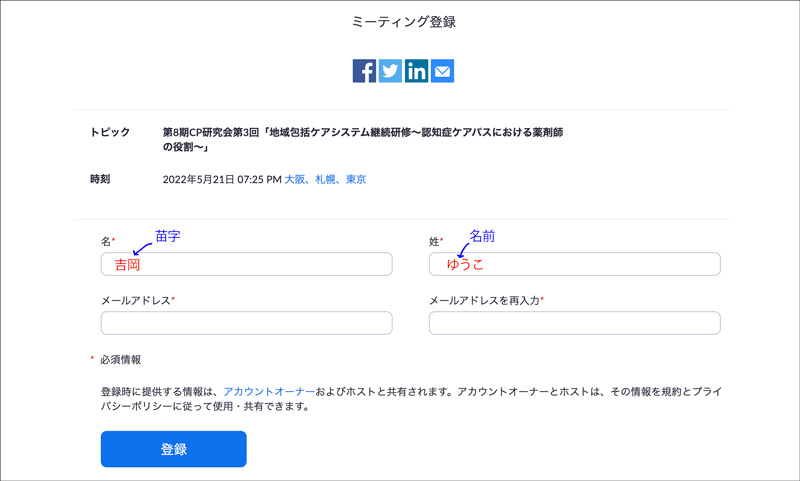Share registration by email envelope icon
The width and height of the screenshot is (800, 481).
(442, 71)
